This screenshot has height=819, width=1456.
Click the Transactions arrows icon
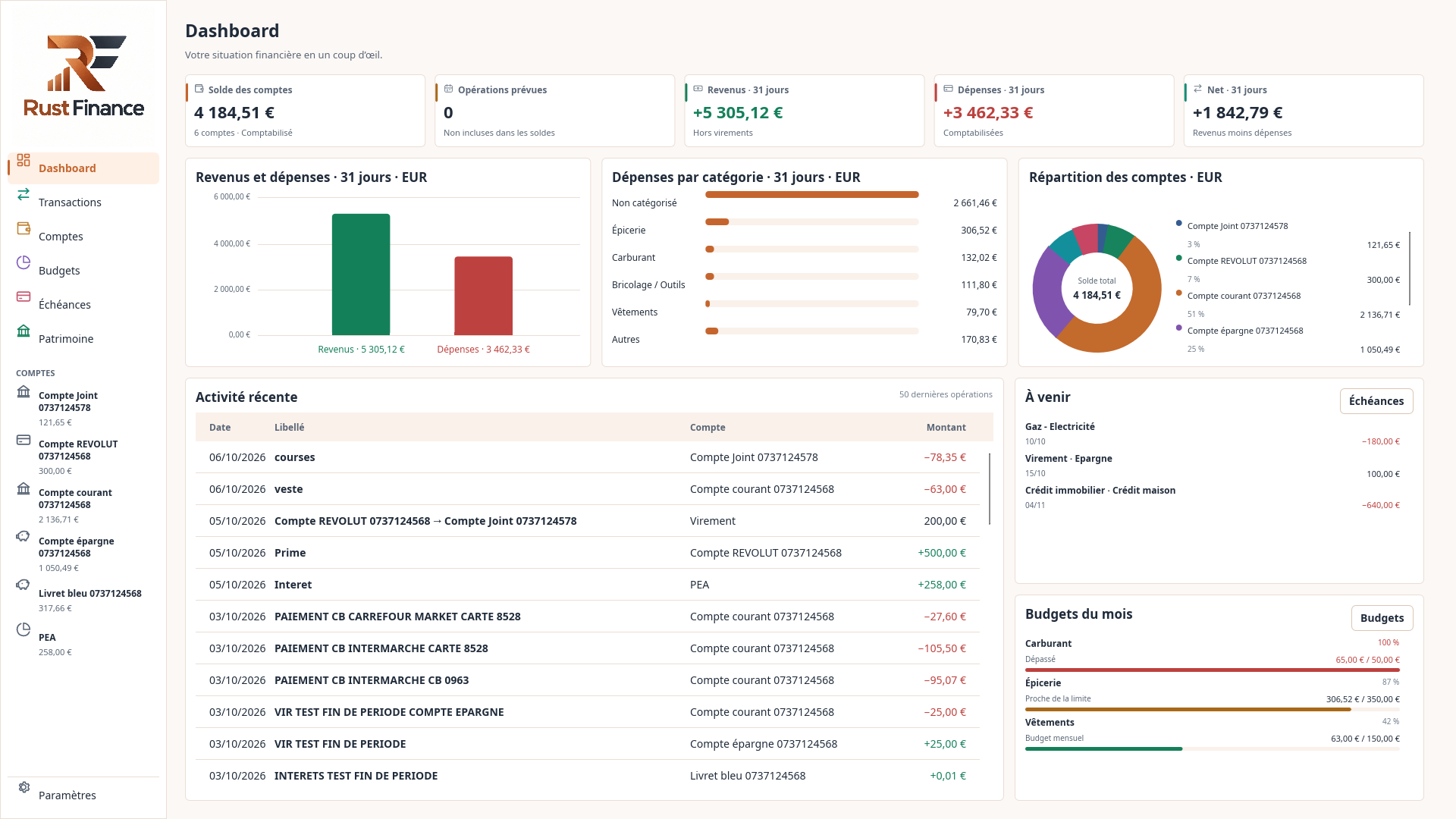click(x=24, y=194)
